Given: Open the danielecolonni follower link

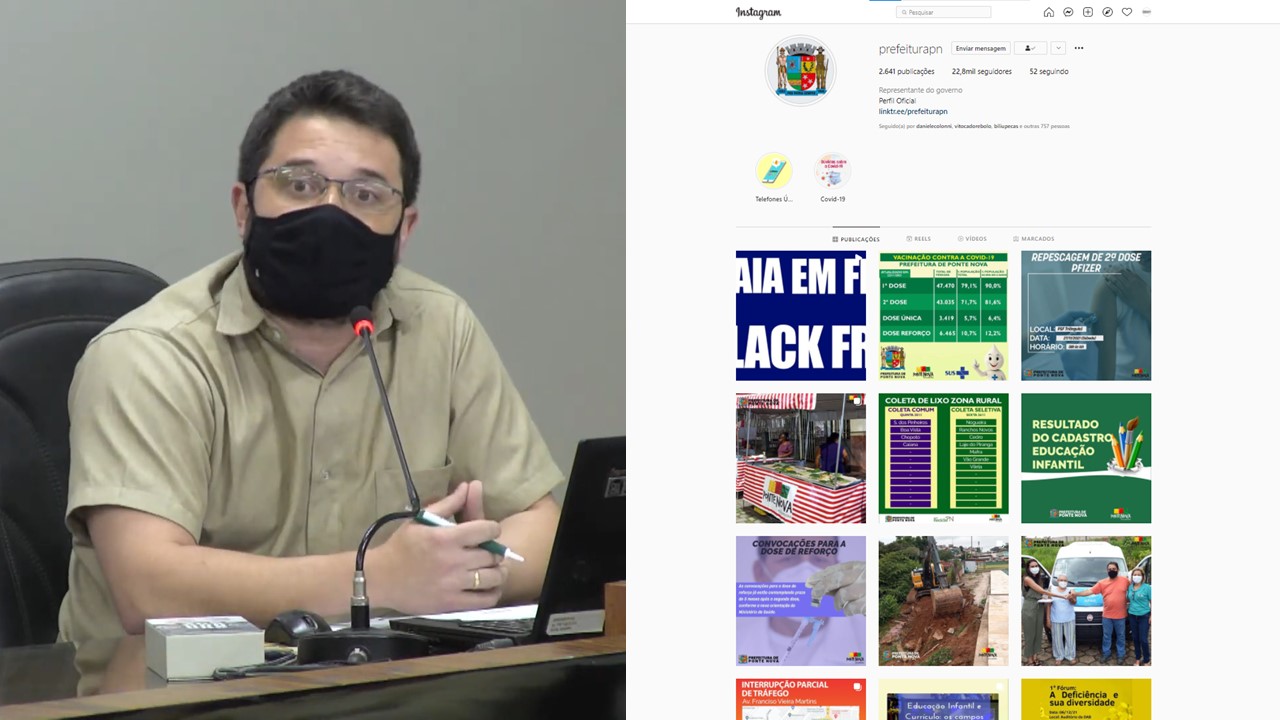Looking at the screenshot, I should [x=933, y=126].
